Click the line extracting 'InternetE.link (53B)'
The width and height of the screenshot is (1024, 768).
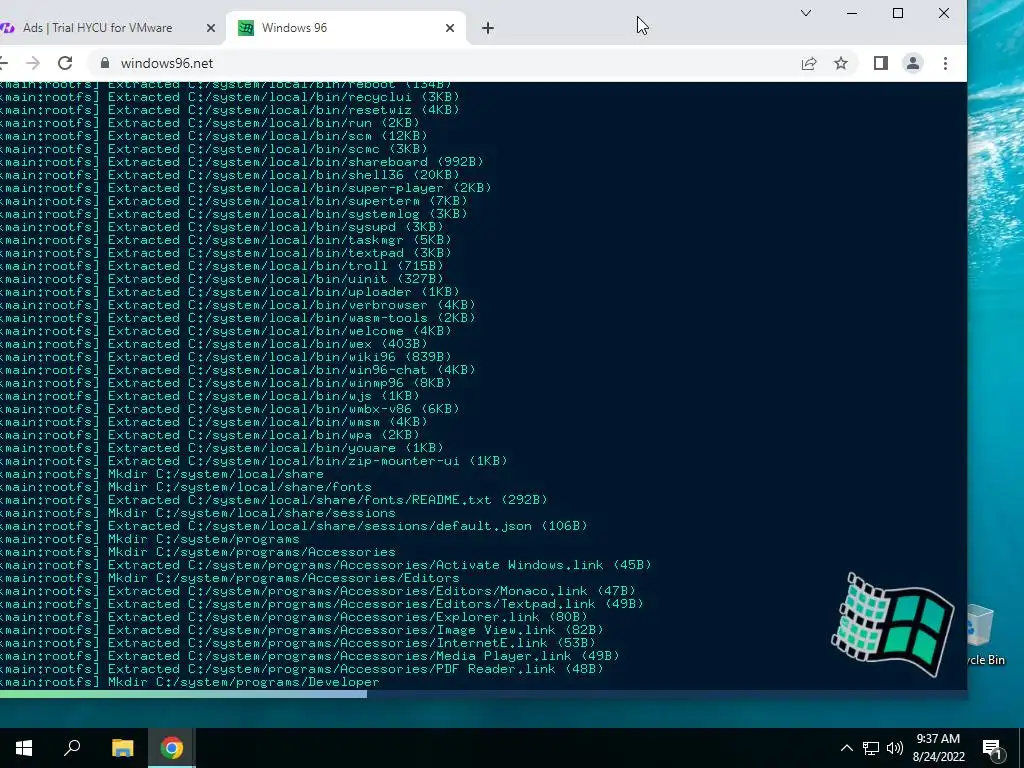298,643
